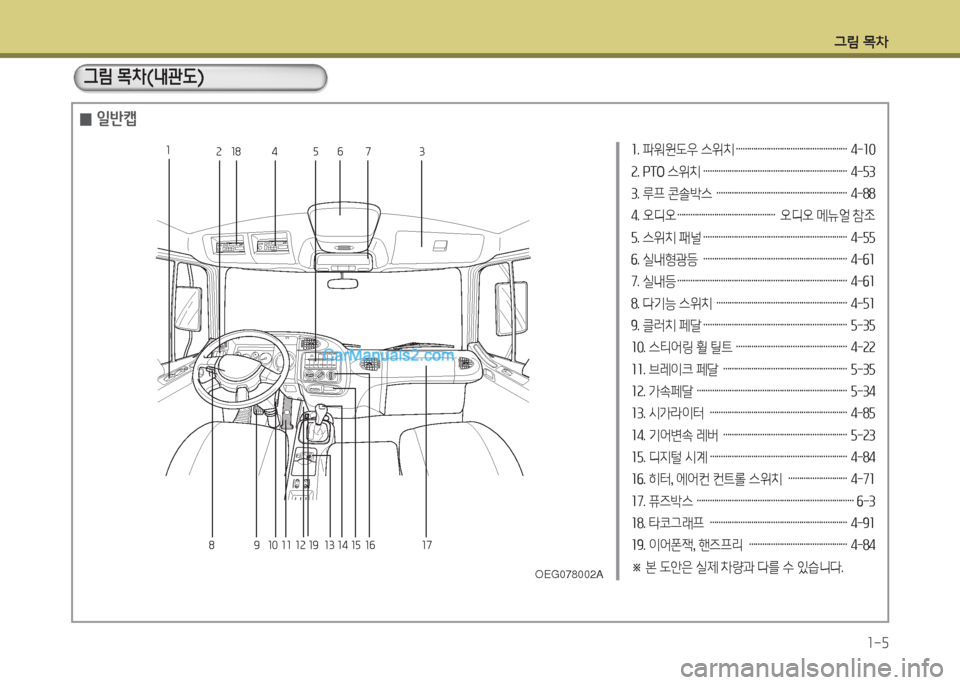
Task: Click the steering wheel in the diagram
Action: (x=241, y=369)
